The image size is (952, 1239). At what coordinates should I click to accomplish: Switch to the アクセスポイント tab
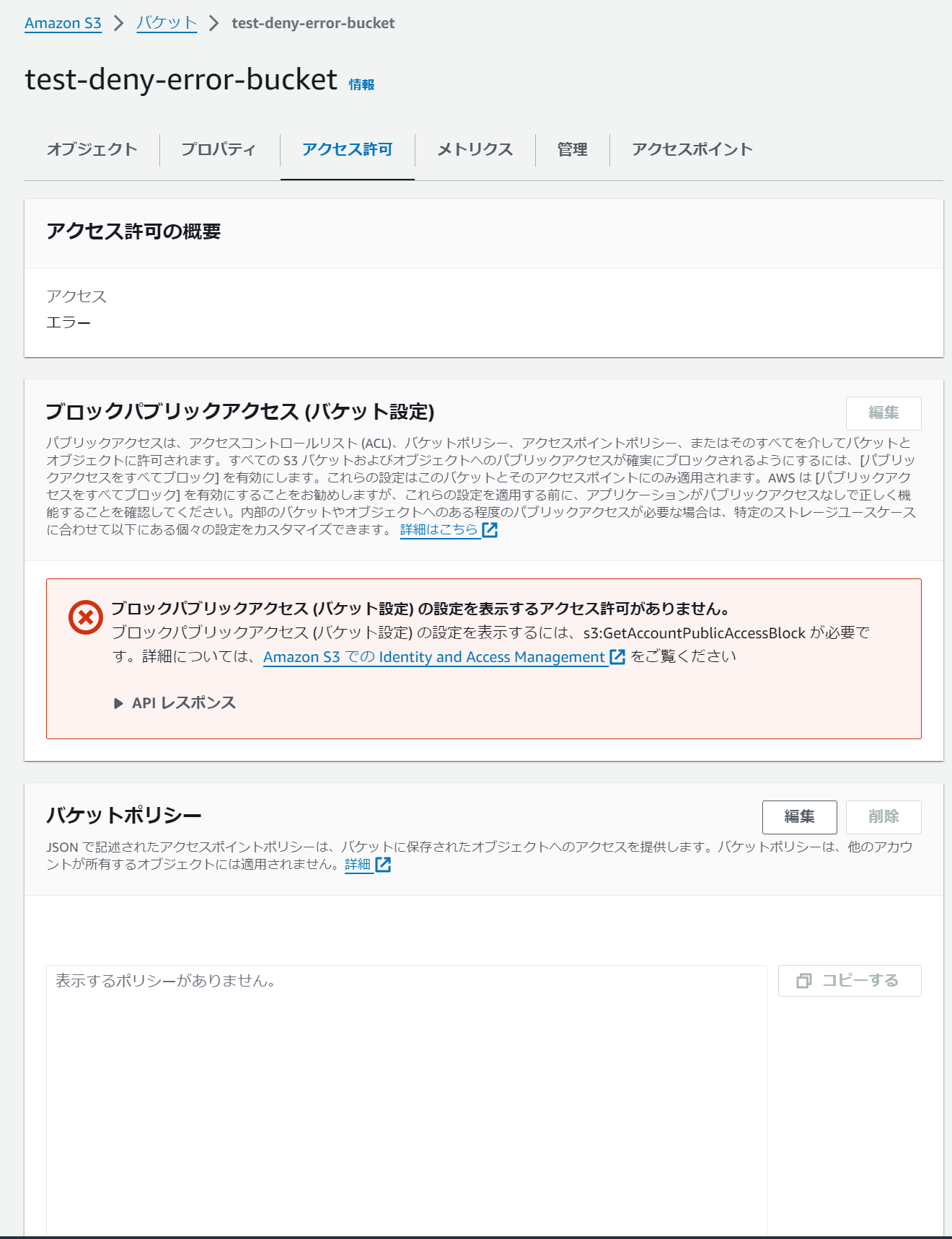[x=692, y=149]
